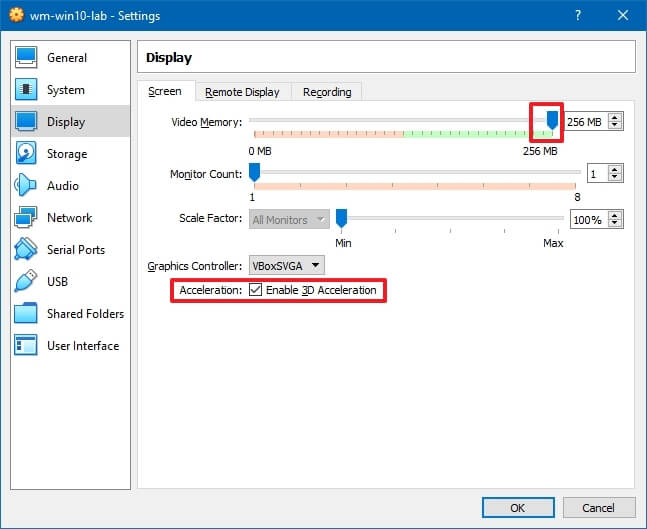Open the General settings icon
647x529 pixels.
pos(26,57)
